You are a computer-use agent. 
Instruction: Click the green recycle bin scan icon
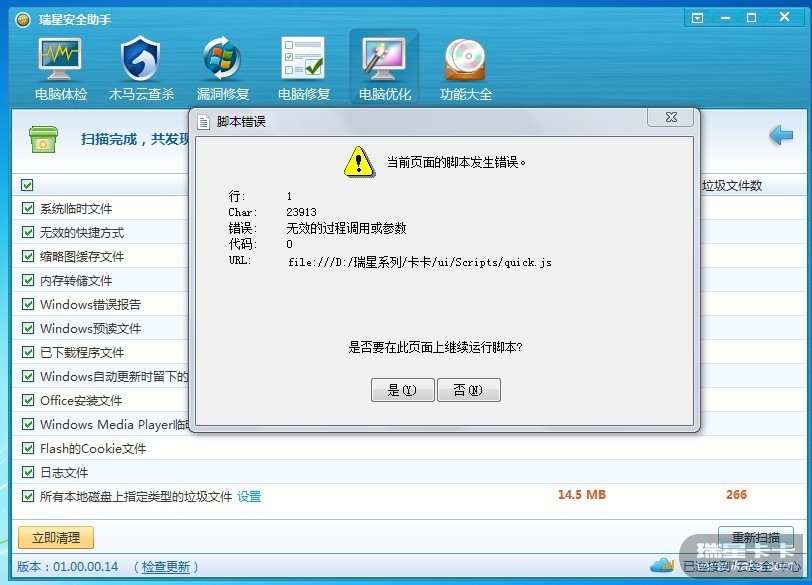click(44, 139)
